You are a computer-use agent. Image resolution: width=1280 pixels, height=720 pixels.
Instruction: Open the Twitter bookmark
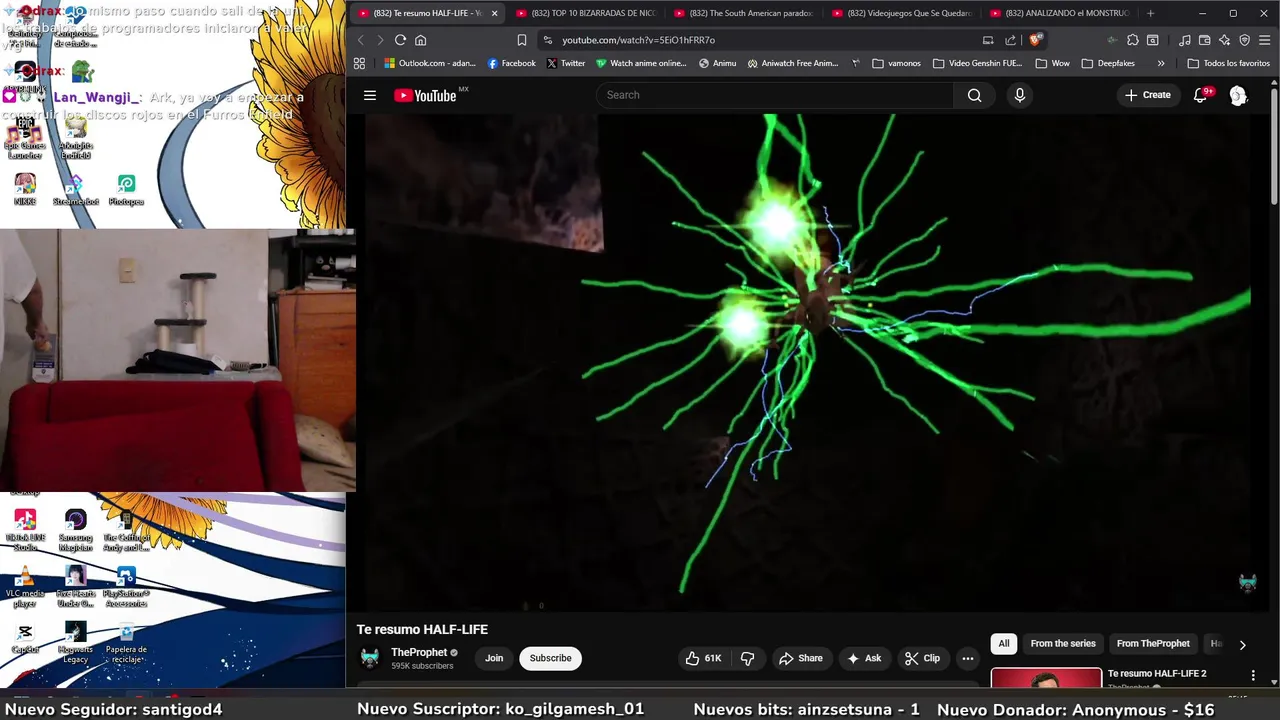[566, 63]
